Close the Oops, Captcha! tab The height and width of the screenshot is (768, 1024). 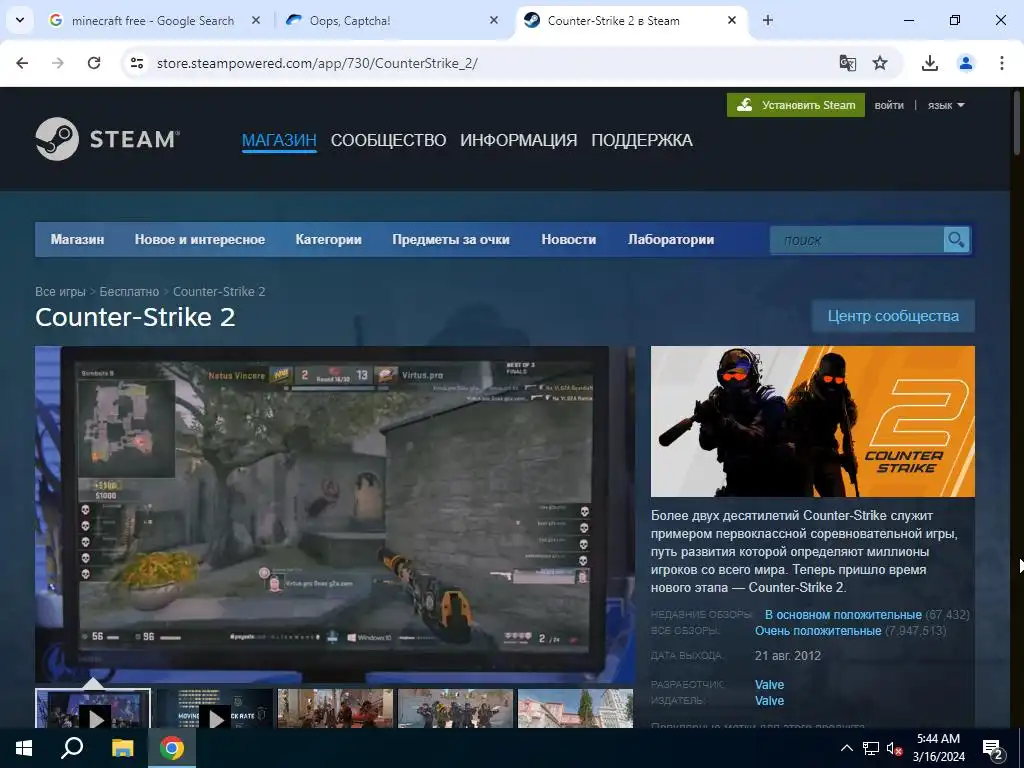[x=494, y=20]
